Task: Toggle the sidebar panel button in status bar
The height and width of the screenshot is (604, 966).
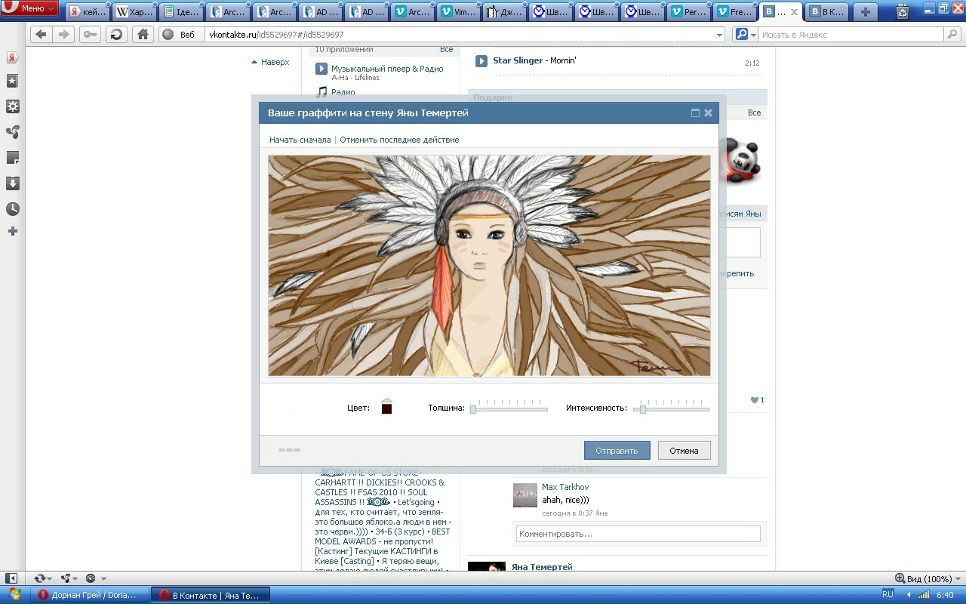Action: click(11, 578)
